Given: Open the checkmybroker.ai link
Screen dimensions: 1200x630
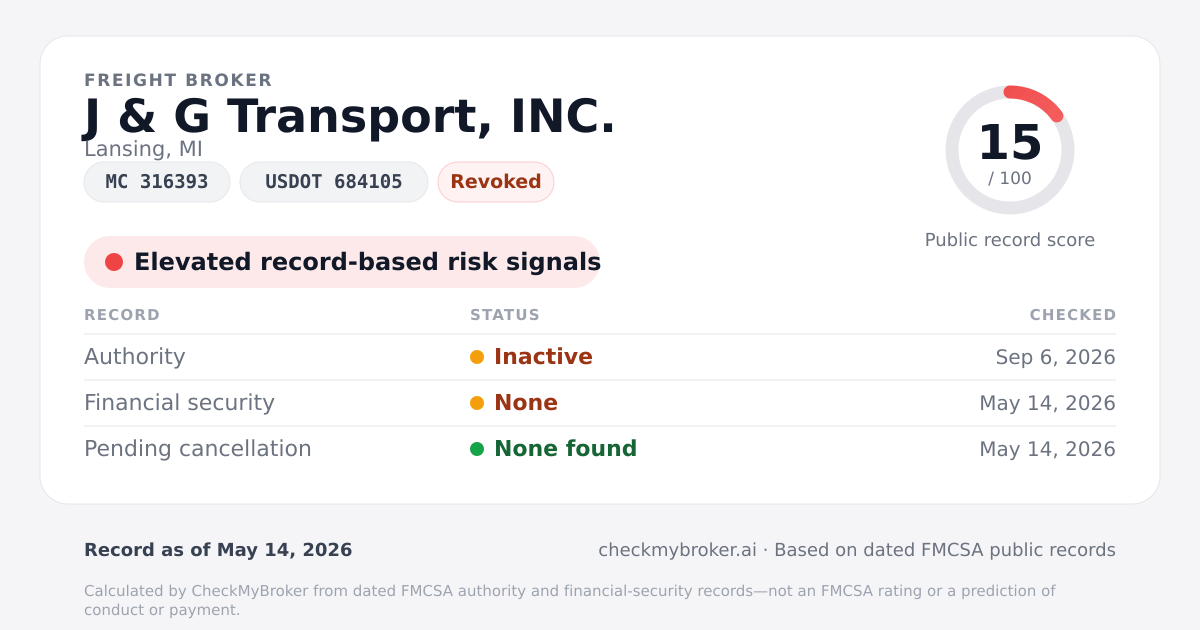Looking at the screenshot, I should [x=677, y=550].
